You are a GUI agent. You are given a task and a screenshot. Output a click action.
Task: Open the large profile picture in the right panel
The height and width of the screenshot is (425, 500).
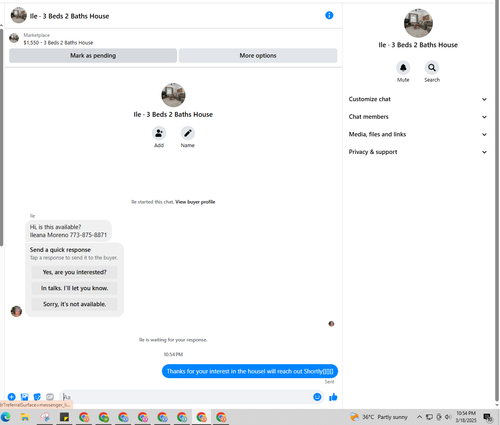coord(418,23)
